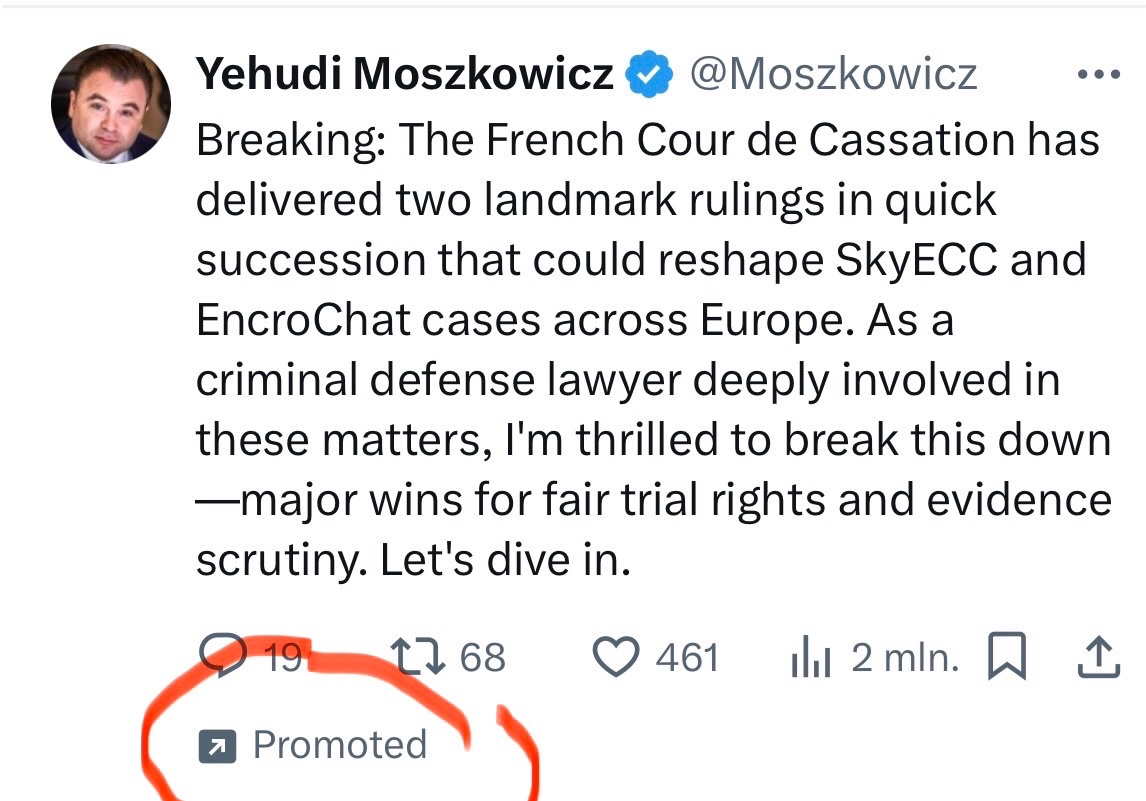
Task: Tap the share upload icon
Action: pos(1096,656)
